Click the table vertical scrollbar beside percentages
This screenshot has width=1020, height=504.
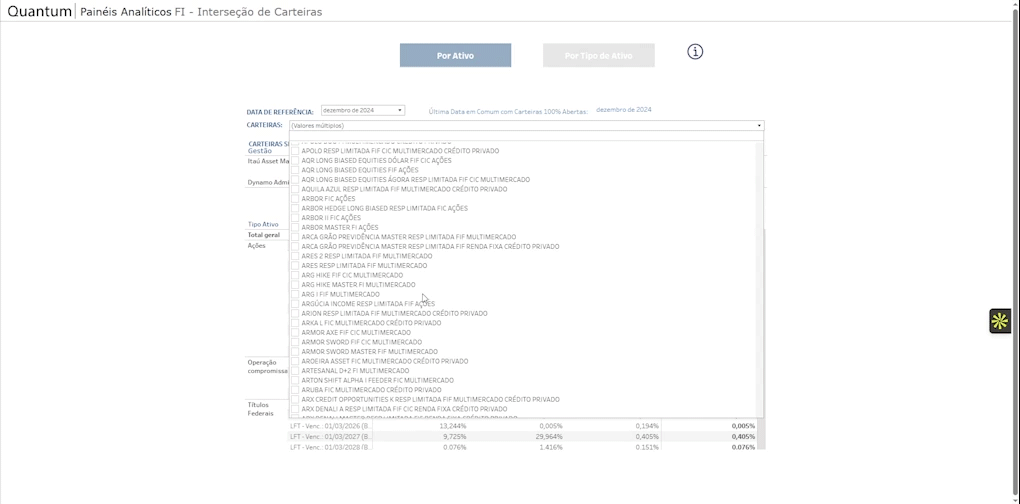point(763,338)
